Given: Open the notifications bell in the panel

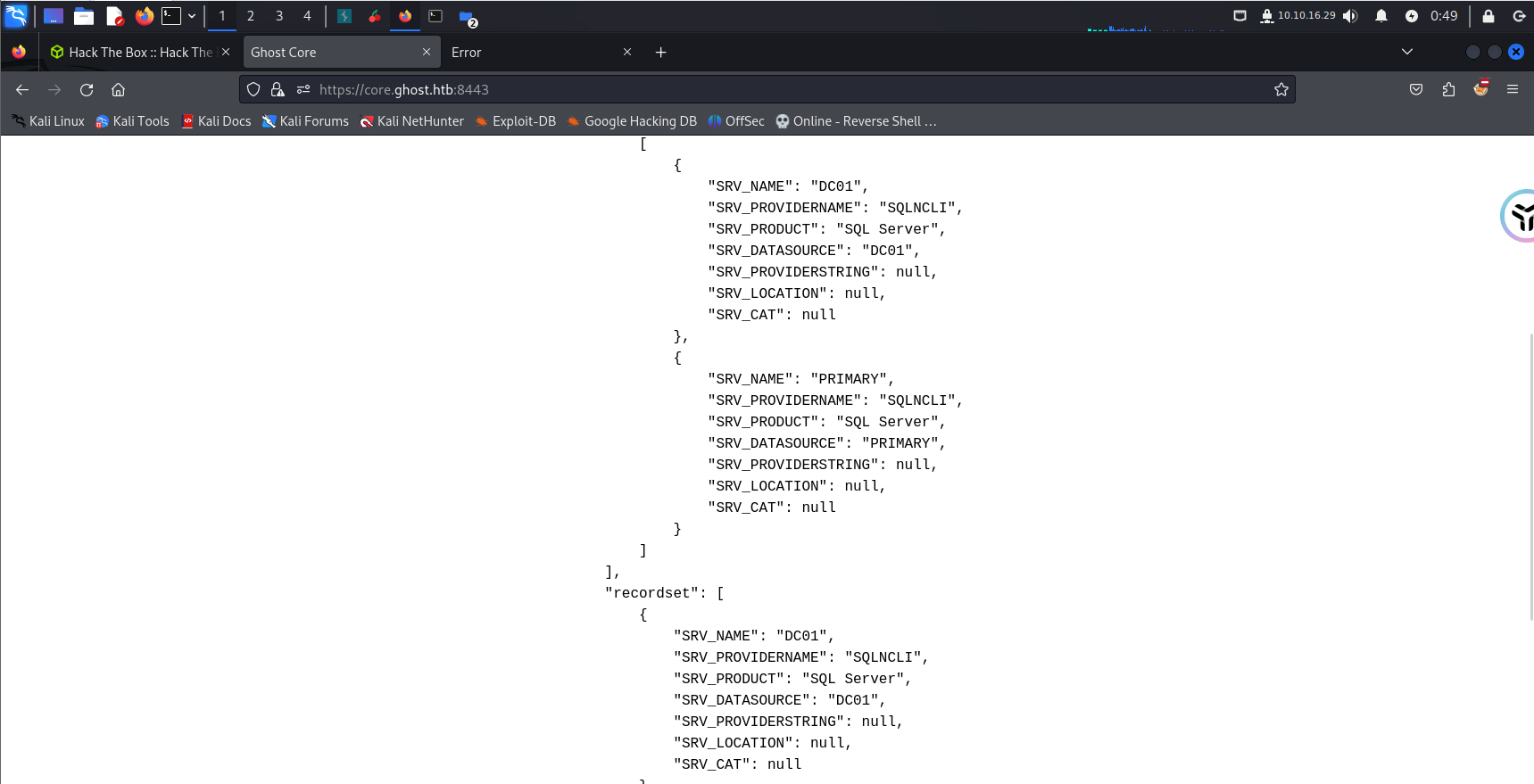Looking at the screenshot, I should click(x=1381, y=16).
